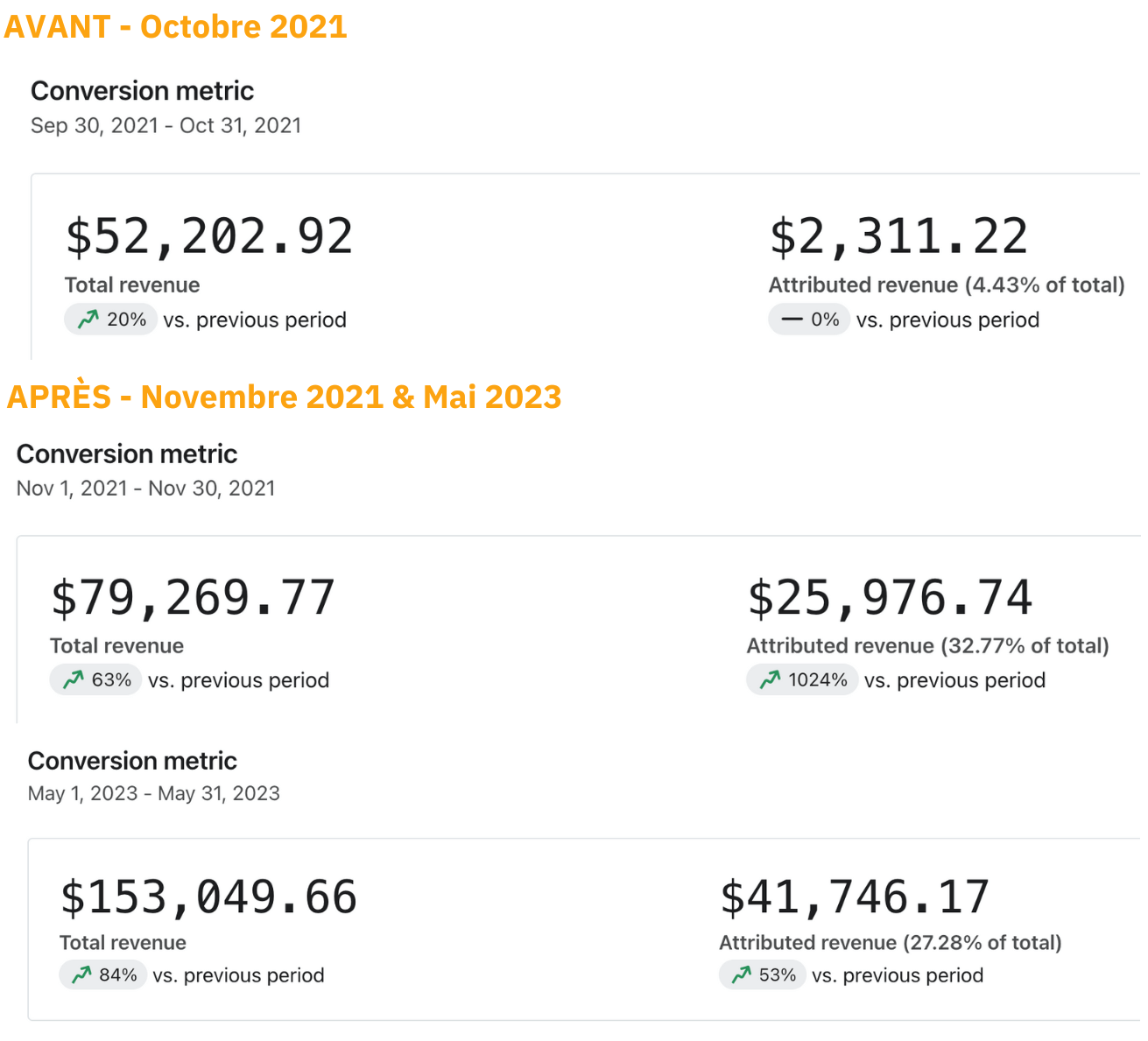Select the $153,049.66 total revenue figure
This screenshot has height=1041, width=1148.
click(208, 897)
